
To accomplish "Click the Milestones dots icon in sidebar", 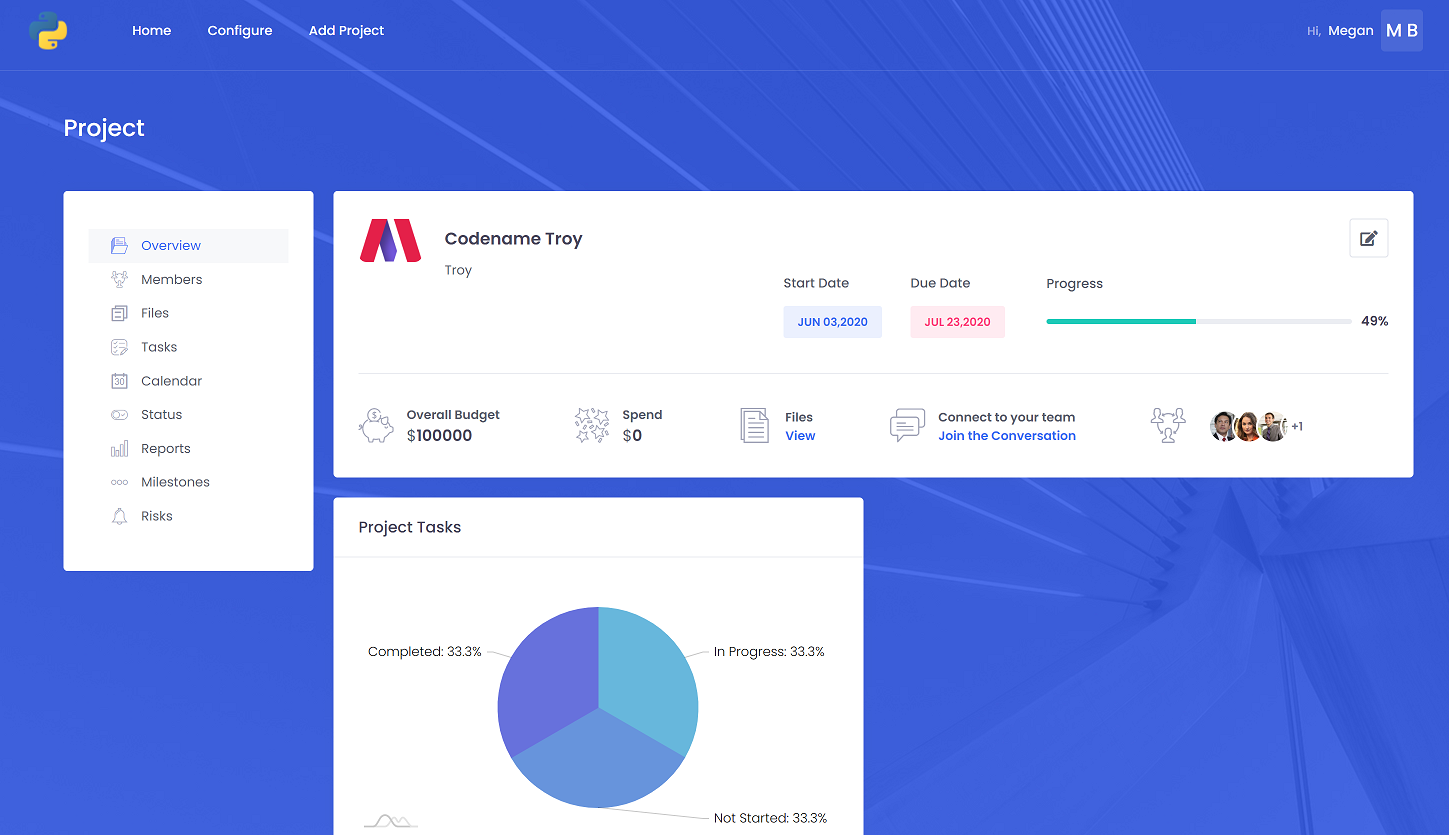I will click(x=119, y=482).
